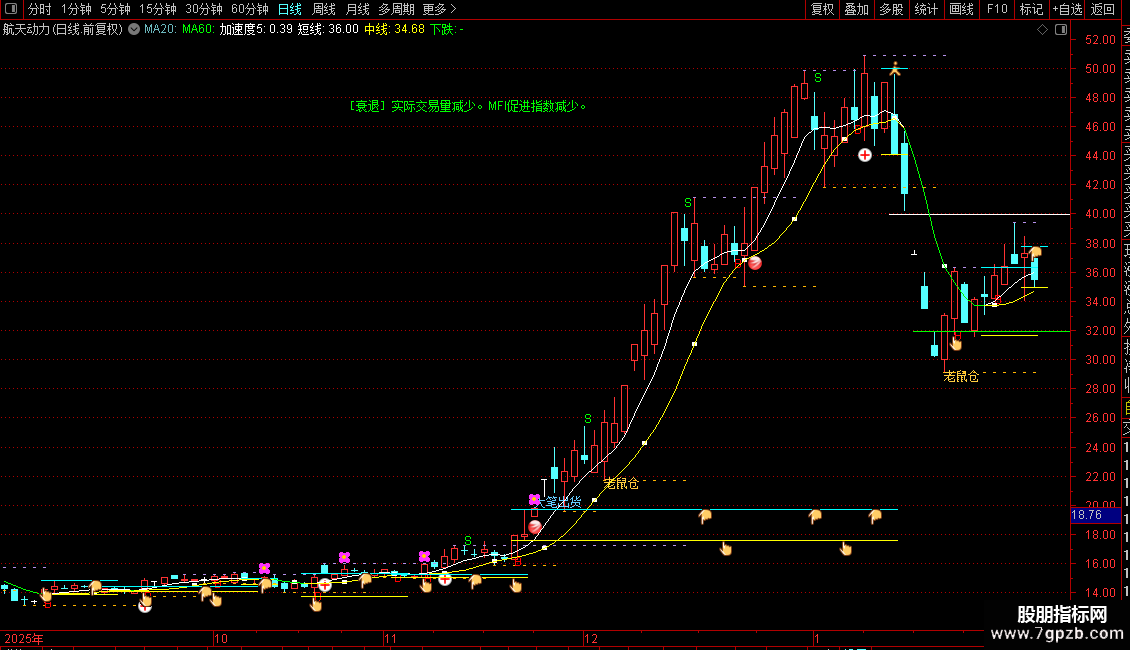Screen dimensions: 1130x650
Task: Click the 复权 adjustment button
Action: click(822, 9)
